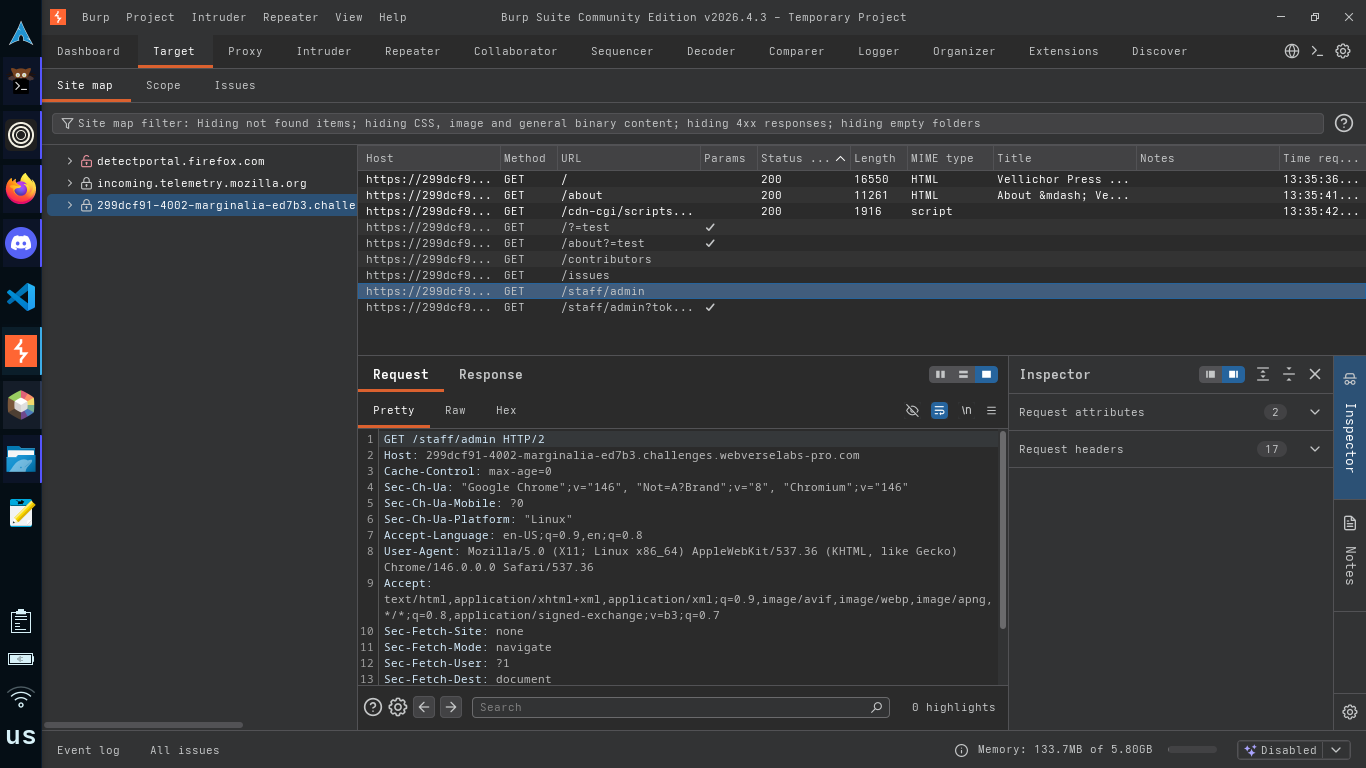Click the site map filter bar
The width and height of the screenshot is (1366, 768).
tap(688, 123)
